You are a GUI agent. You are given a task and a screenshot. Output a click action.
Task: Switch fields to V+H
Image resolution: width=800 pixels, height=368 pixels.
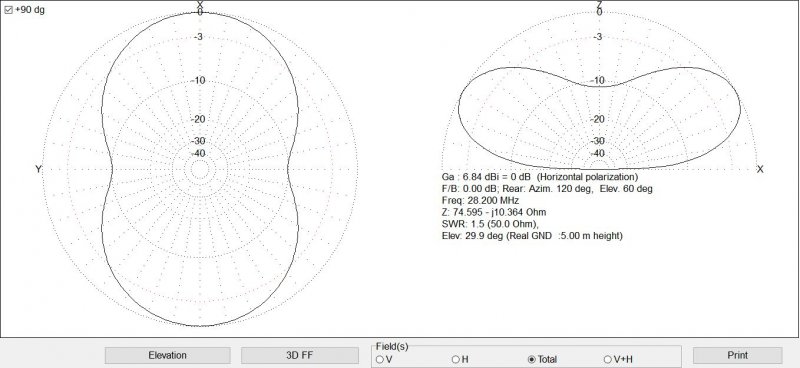tap(607, 359)
